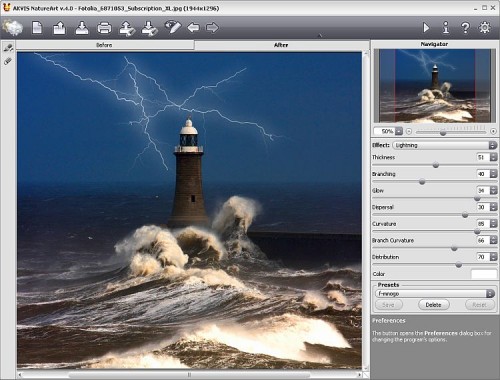Open an image file with upload icon
This screenshot has height=380, width=500.
[x=59, y=28]
